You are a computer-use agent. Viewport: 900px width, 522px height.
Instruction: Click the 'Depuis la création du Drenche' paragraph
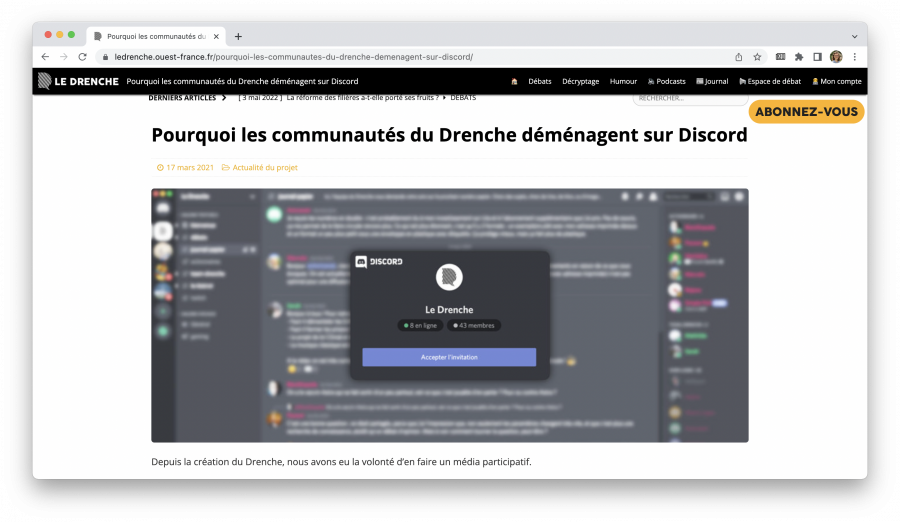tap(342, 462)
